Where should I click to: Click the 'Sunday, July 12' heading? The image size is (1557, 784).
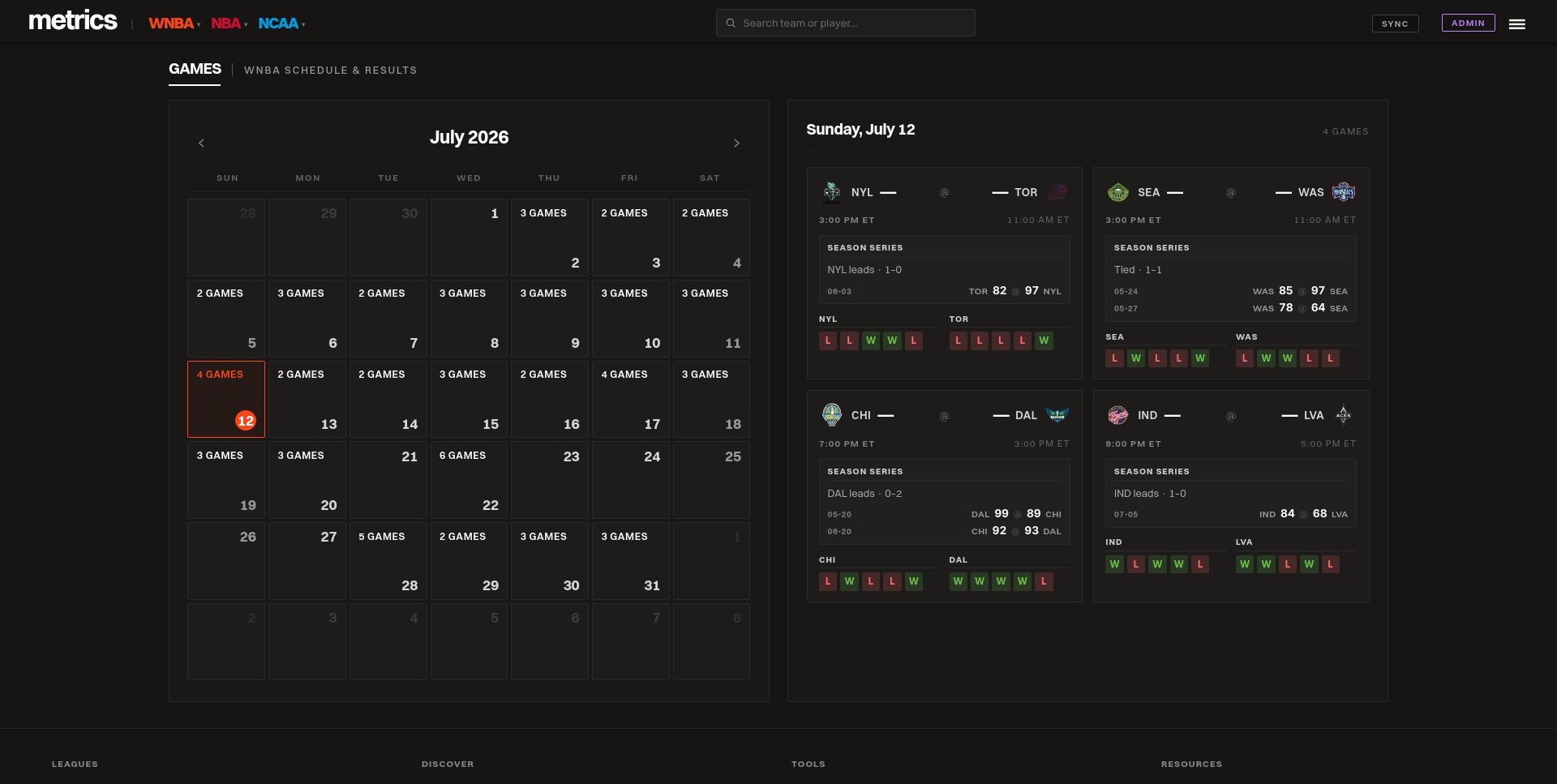[x=860, y=130]
